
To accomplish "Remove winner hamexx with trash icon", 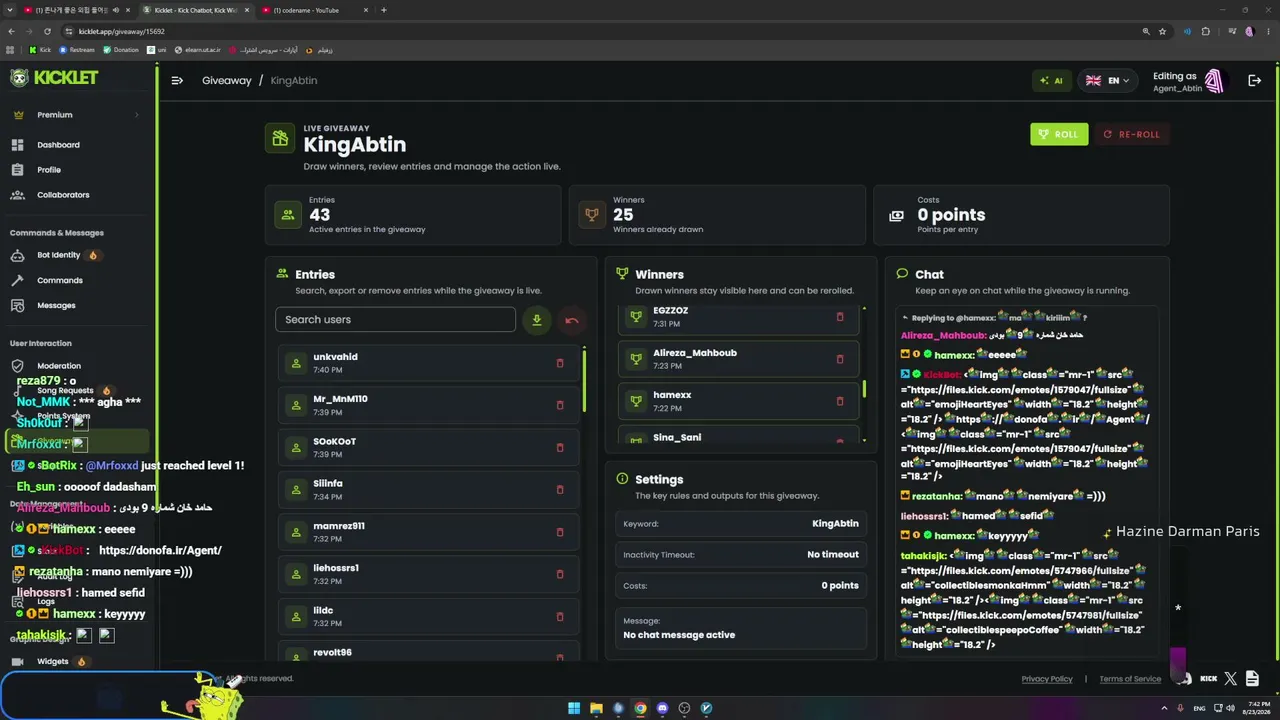I will (x=840, y=401).
